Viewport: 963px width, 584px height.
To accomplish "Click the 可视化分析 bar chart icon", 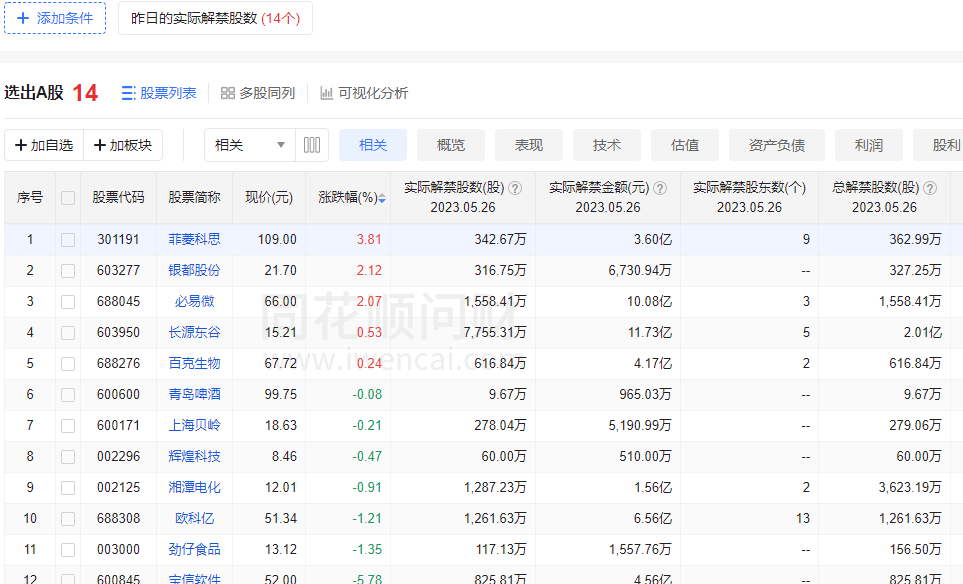I will click(327, 93).
